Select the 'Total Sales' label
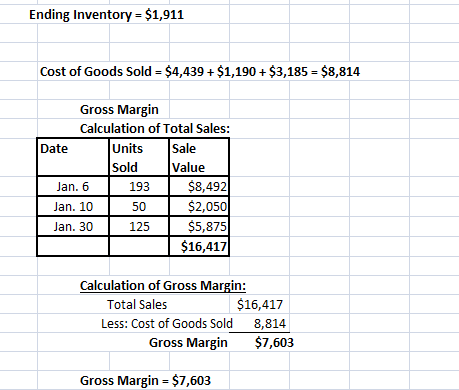The image size is (459, 390). pyautogui.click(x=137, y=305)
